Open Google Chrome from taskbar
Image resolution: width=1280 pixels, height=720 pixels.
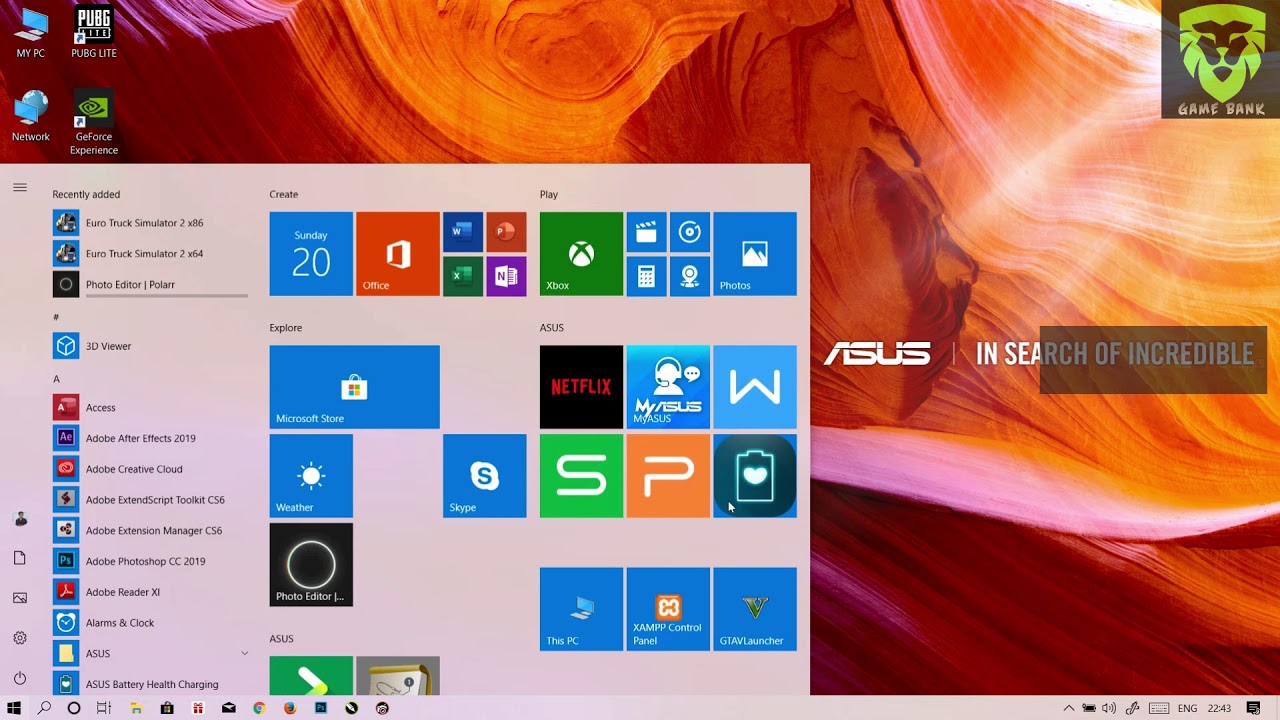[259, 708]
